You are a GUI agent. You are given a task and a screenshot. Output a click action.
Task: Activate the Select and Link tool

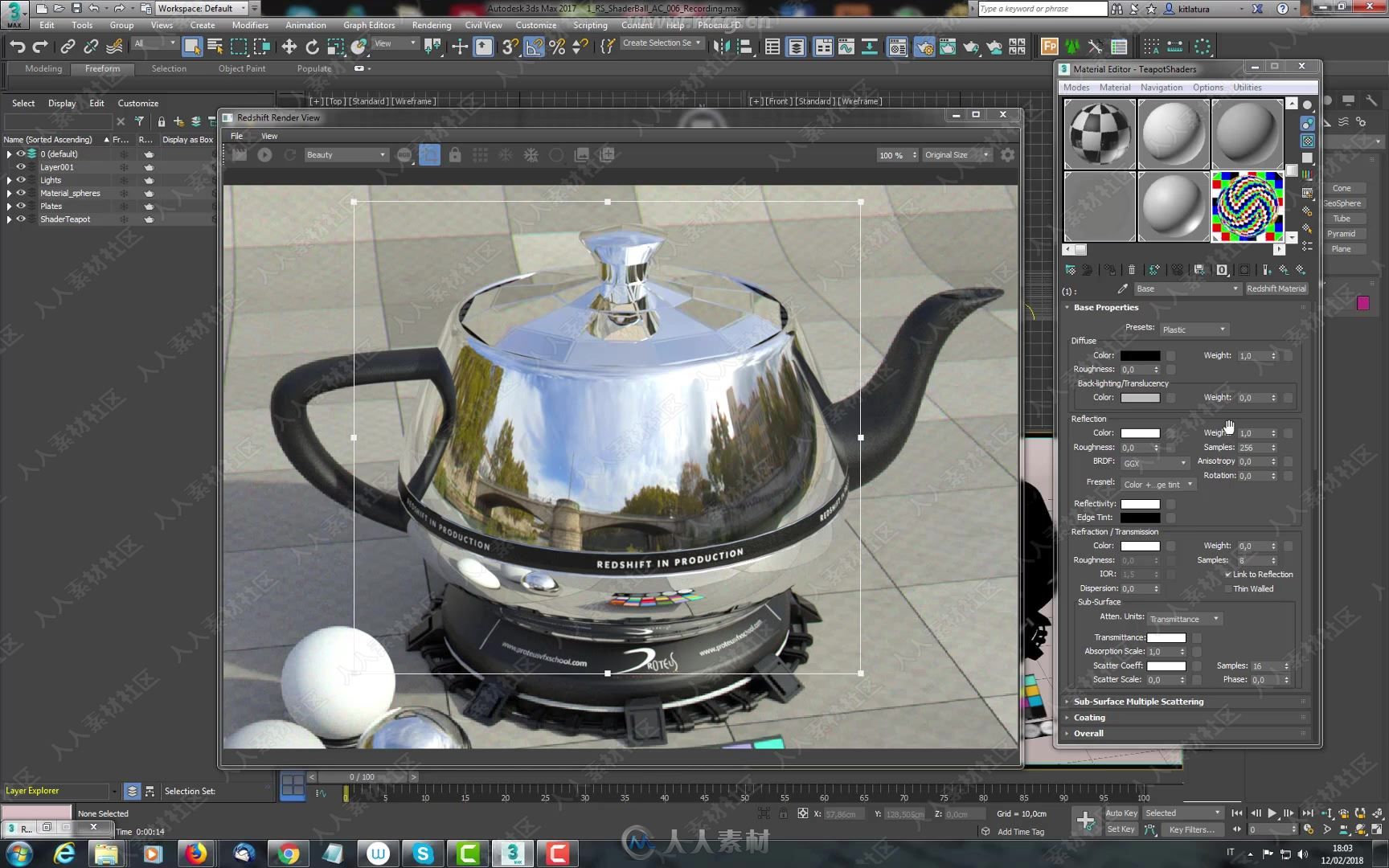(x=68, y=47)
